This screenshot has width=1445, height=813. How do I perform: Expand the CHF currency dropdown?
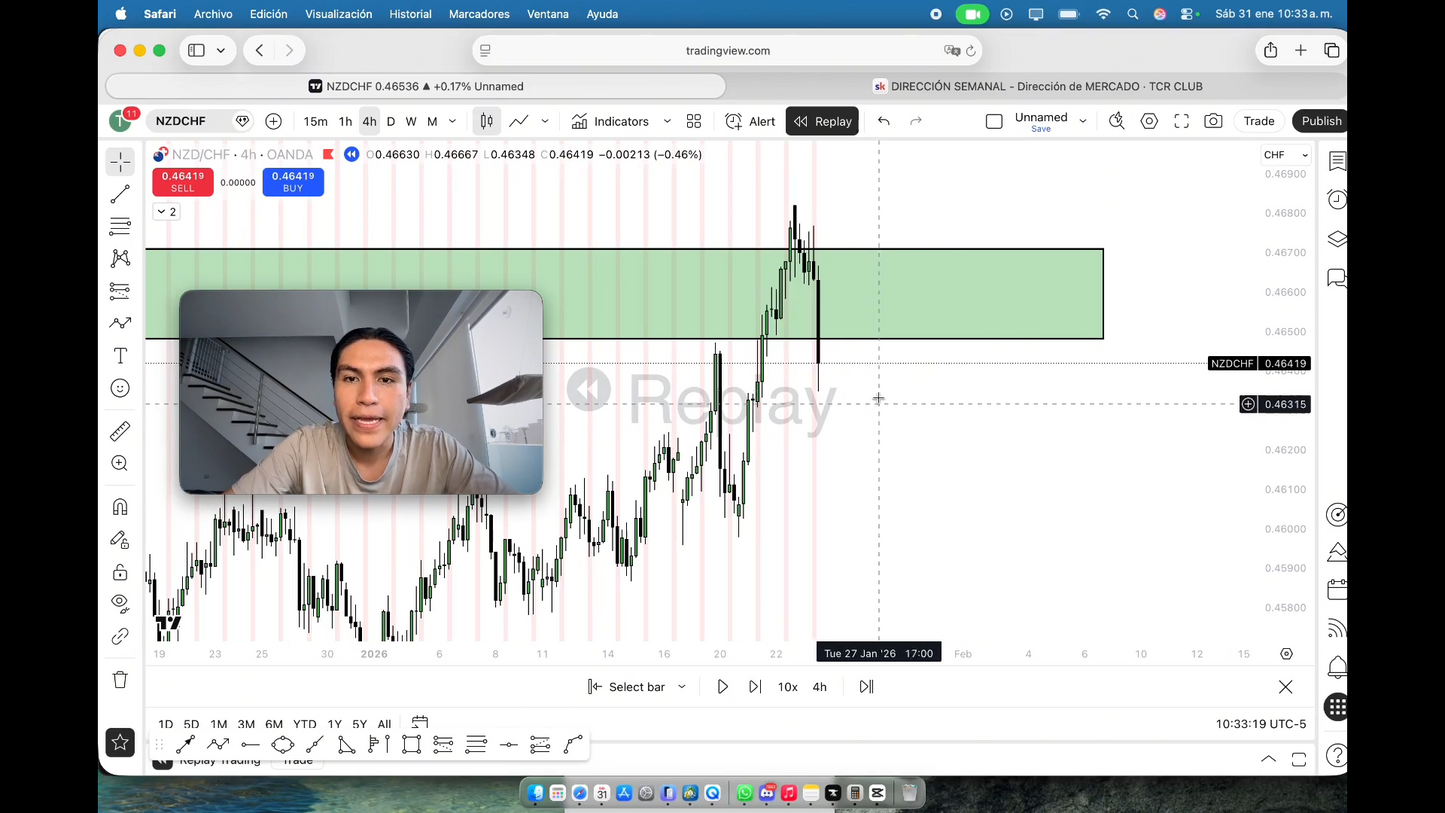click(1284, 154)
